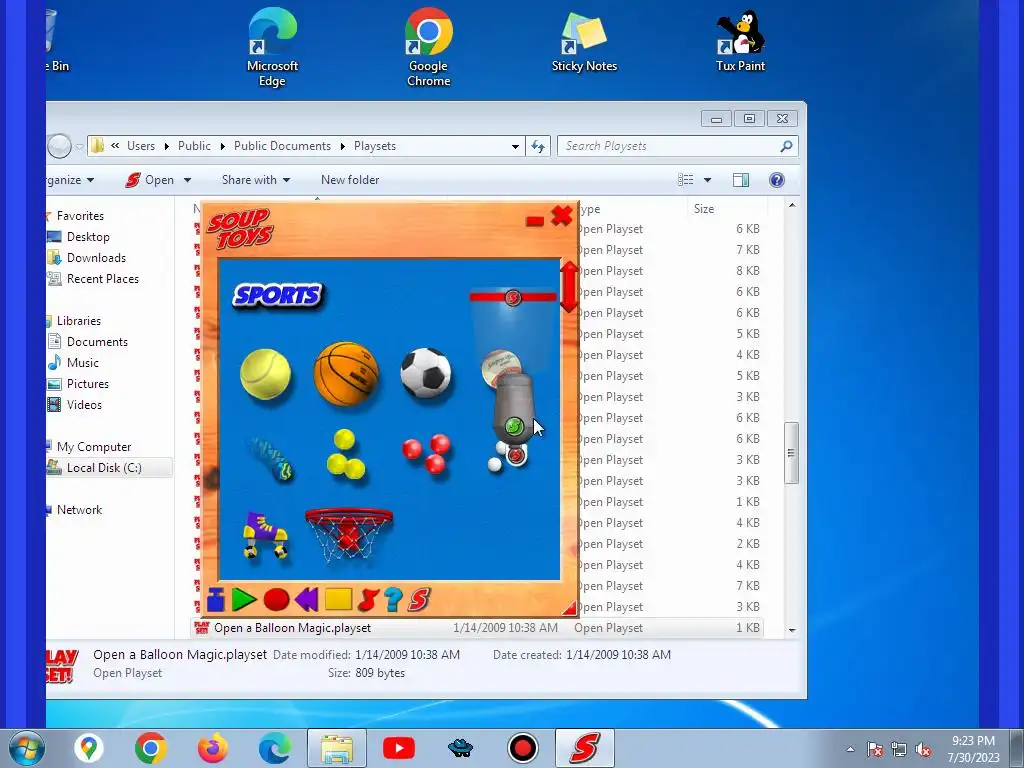The width and height of the screenshot is (1024, 768).
Task: Close Soup Toys with the red X
Action: point(562,216)
